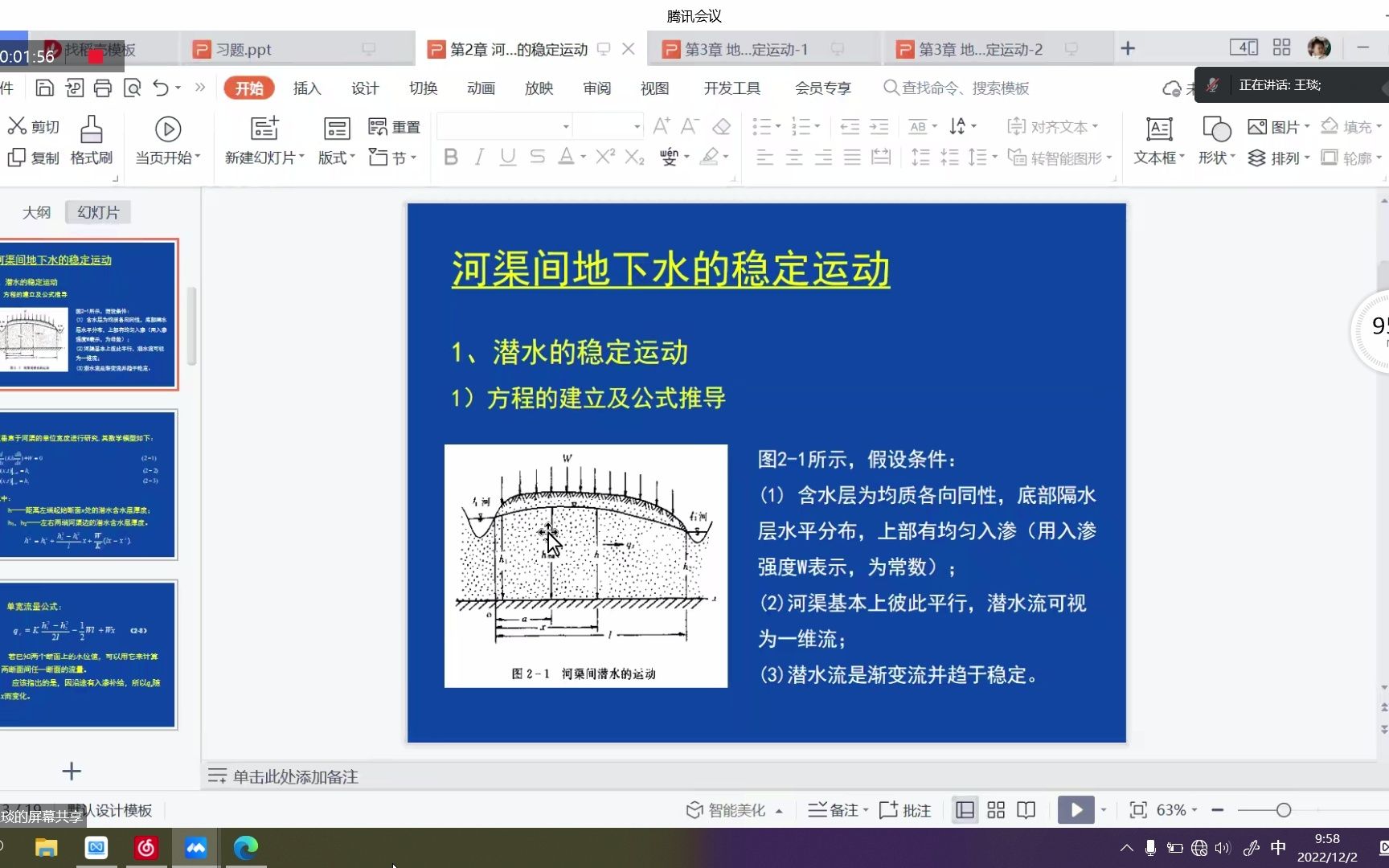1389x868 pixels.
Task: Open the font name combo box
Action: tap(505, 126)
